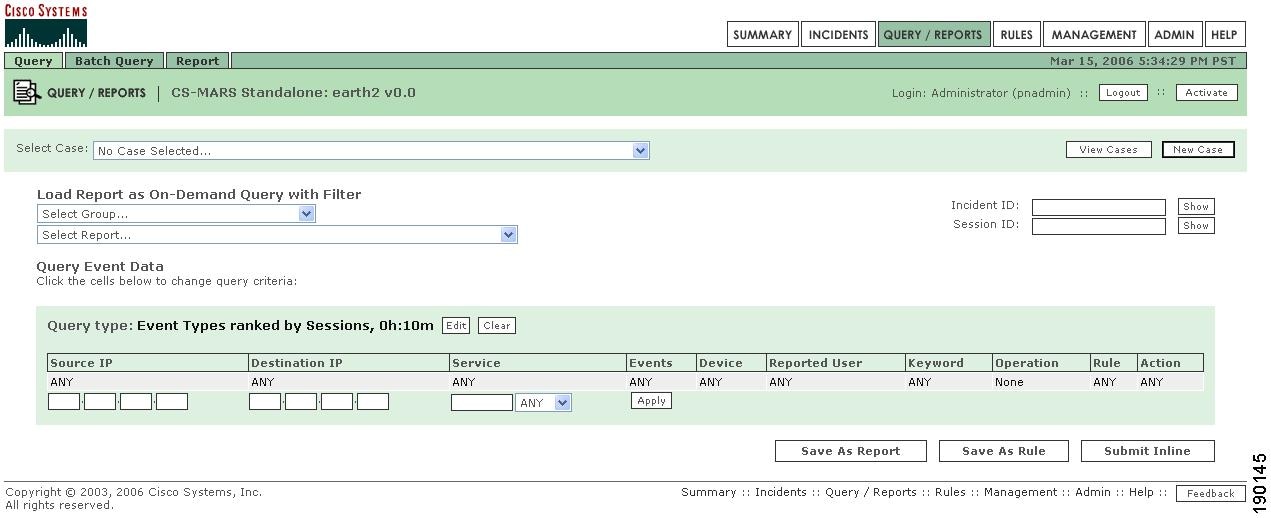Click the Operation None cell
Image resolution: width=1271 pixels, height=518 pixels.
(1041, 382)
